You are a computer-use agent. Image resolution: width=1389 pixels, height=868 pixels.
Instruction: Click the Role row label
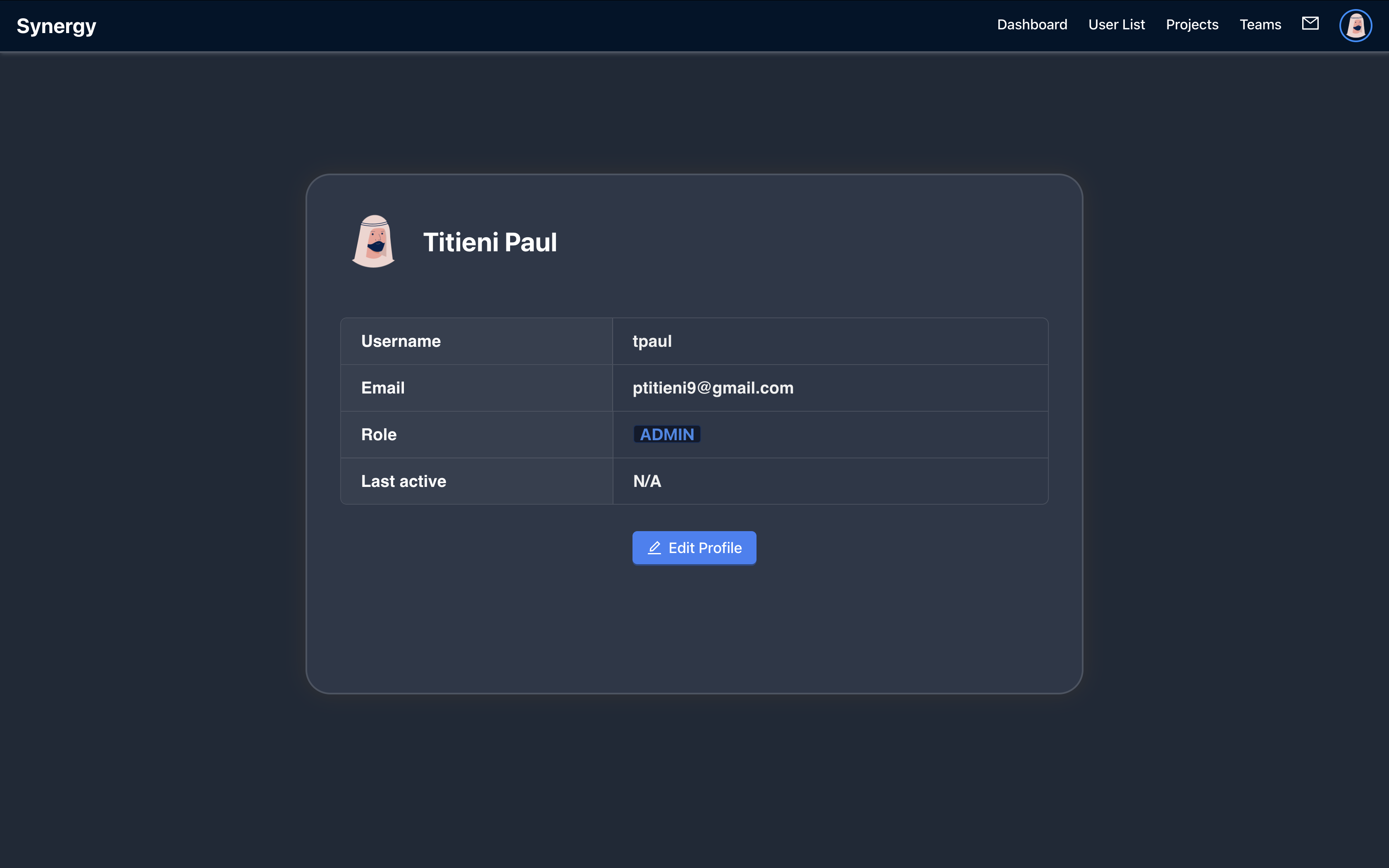(x=379, y=434)
